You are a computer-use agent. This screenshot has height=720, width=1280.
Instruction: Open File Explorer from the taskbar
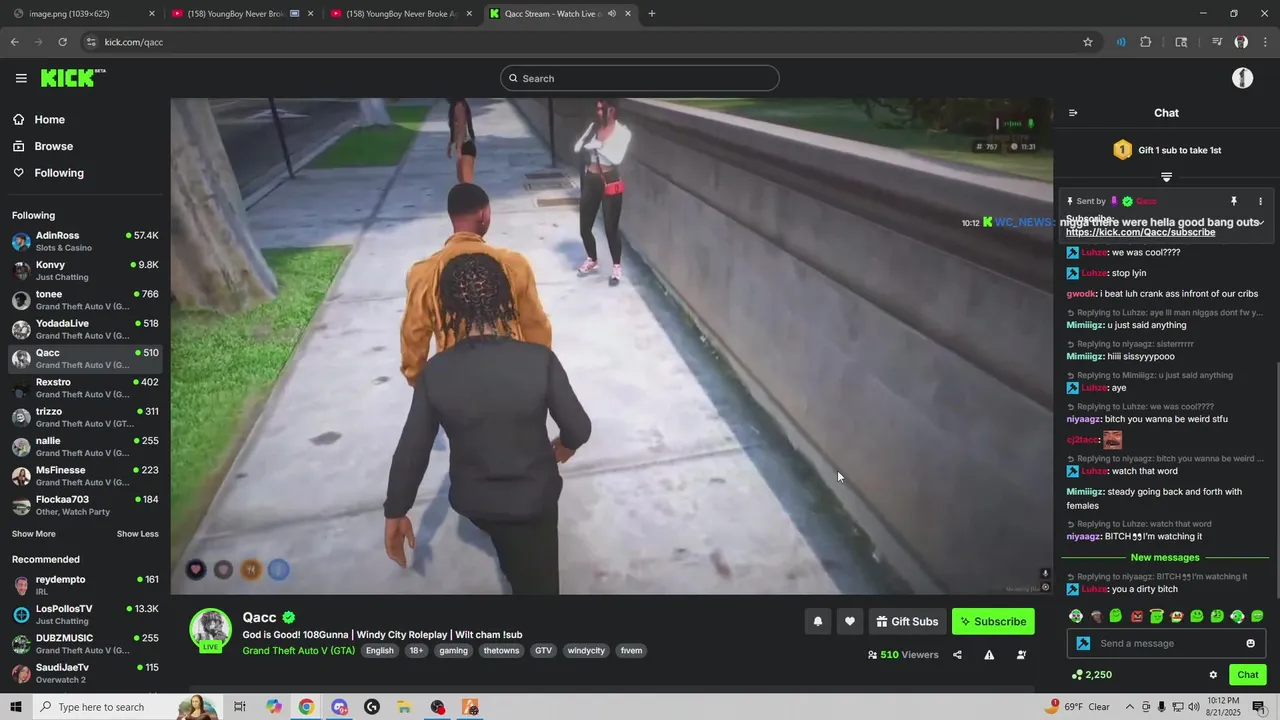click(x=404, y=707)
